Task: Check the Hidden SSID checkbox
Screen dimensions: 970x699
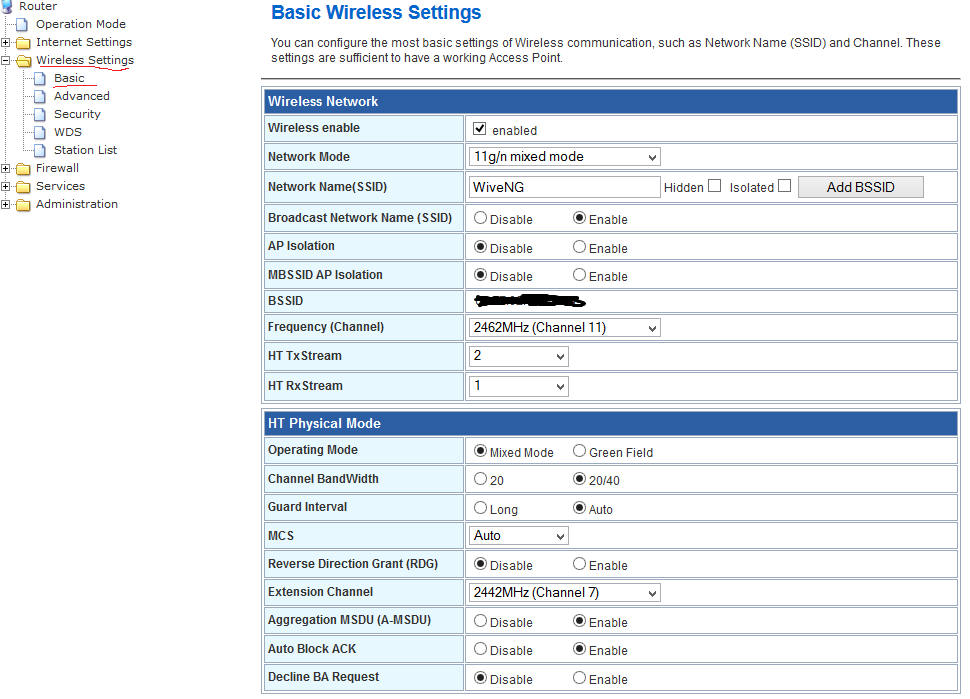Action: click(714, 186)
